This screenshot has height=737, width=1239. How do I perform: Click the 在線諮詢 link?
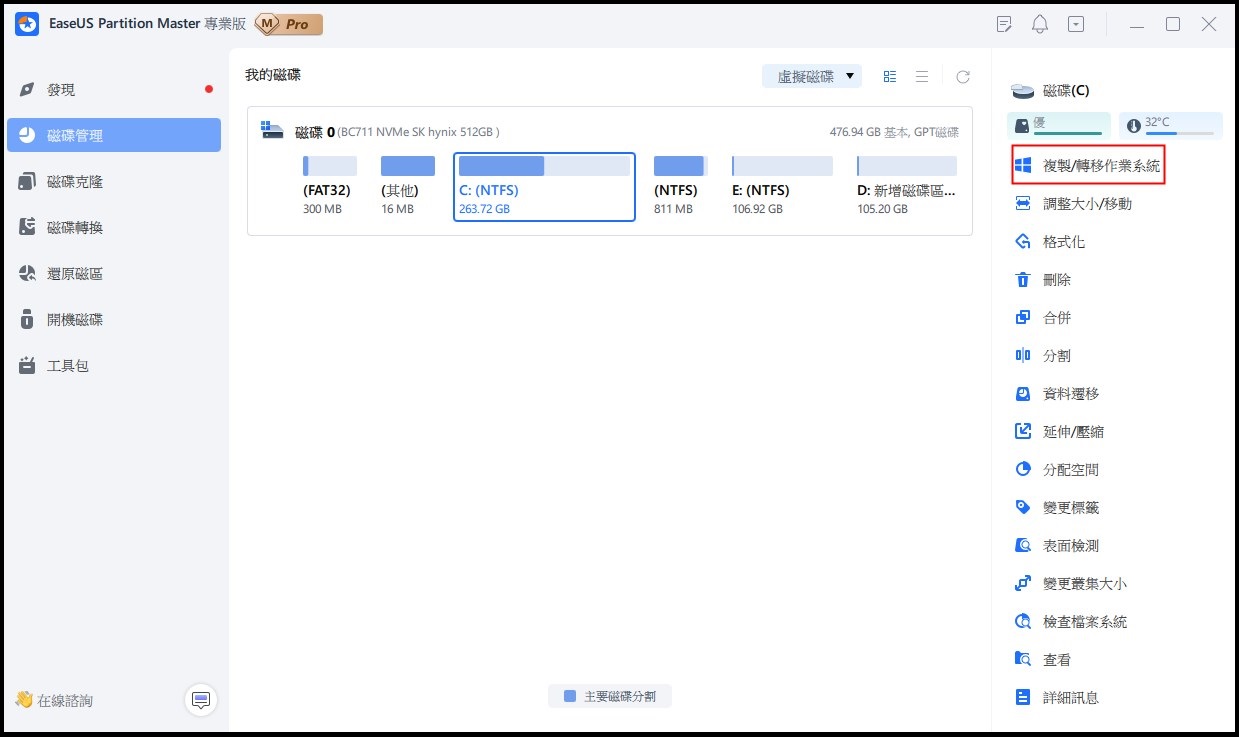[54, 701]
